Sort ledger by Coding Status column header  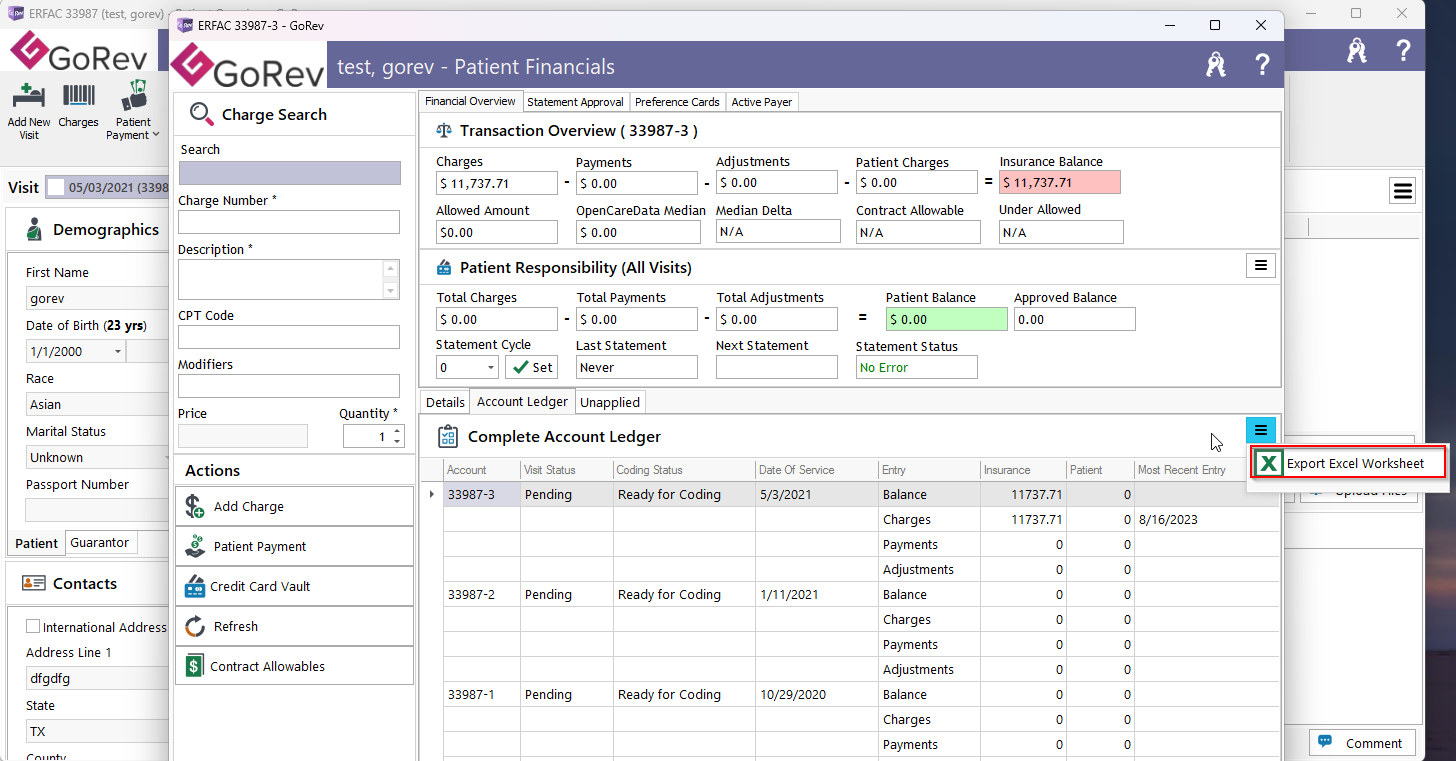tap(685, 470)
